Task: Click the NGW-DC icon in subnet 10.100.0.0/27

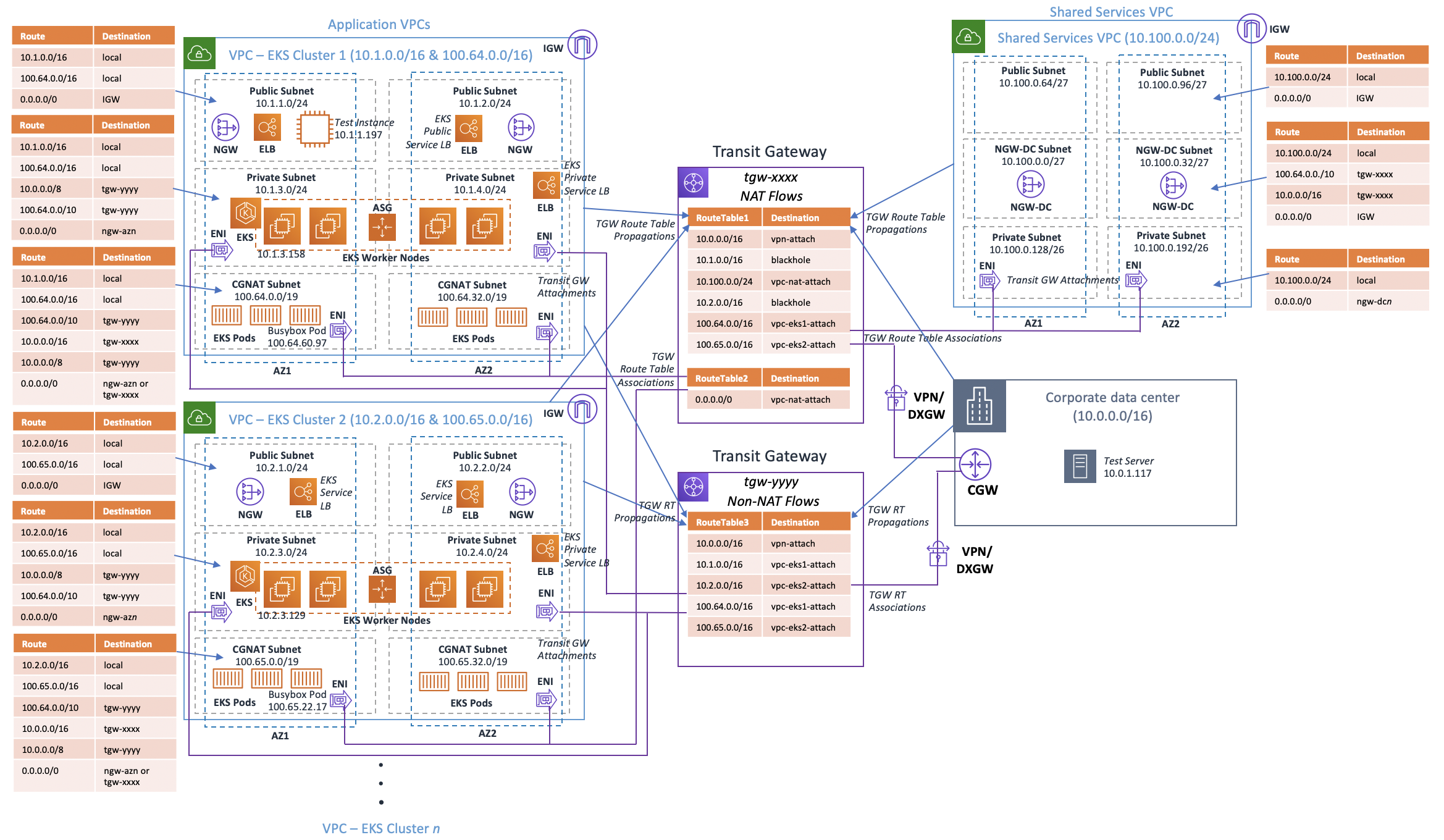Action: (x=1030, y=184)
